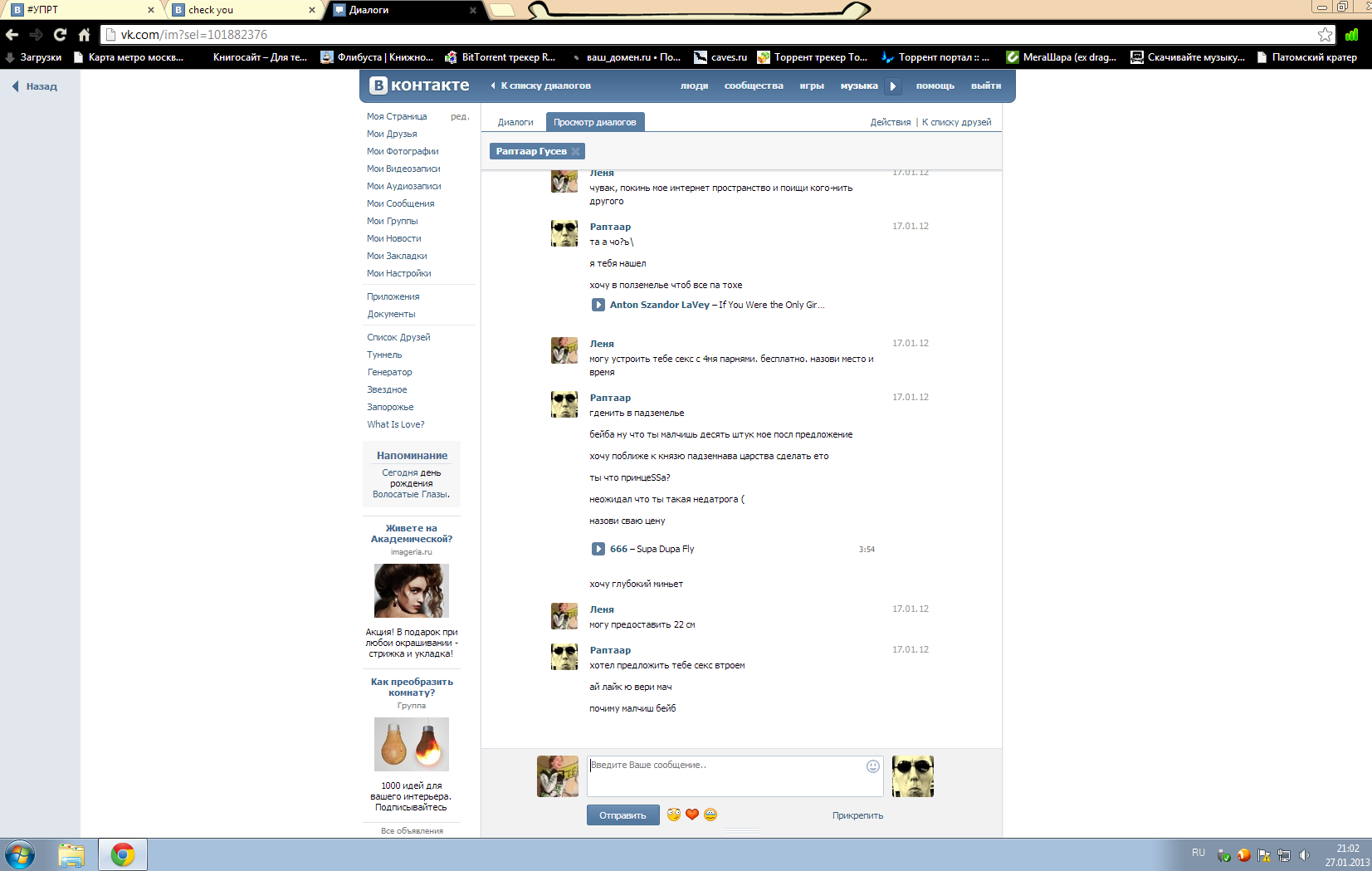Close the check you browser tab
This screenshot has width=1372, height=871.
[x=312, y=10]
